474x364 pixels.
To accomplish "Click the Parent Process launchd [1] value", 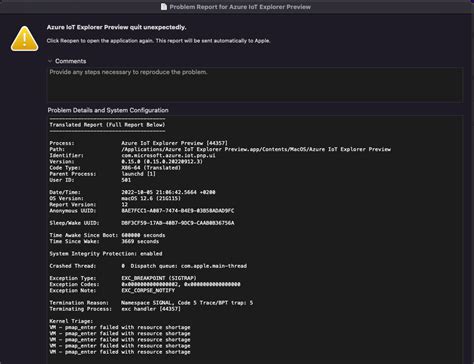I will tap(138, 174).
